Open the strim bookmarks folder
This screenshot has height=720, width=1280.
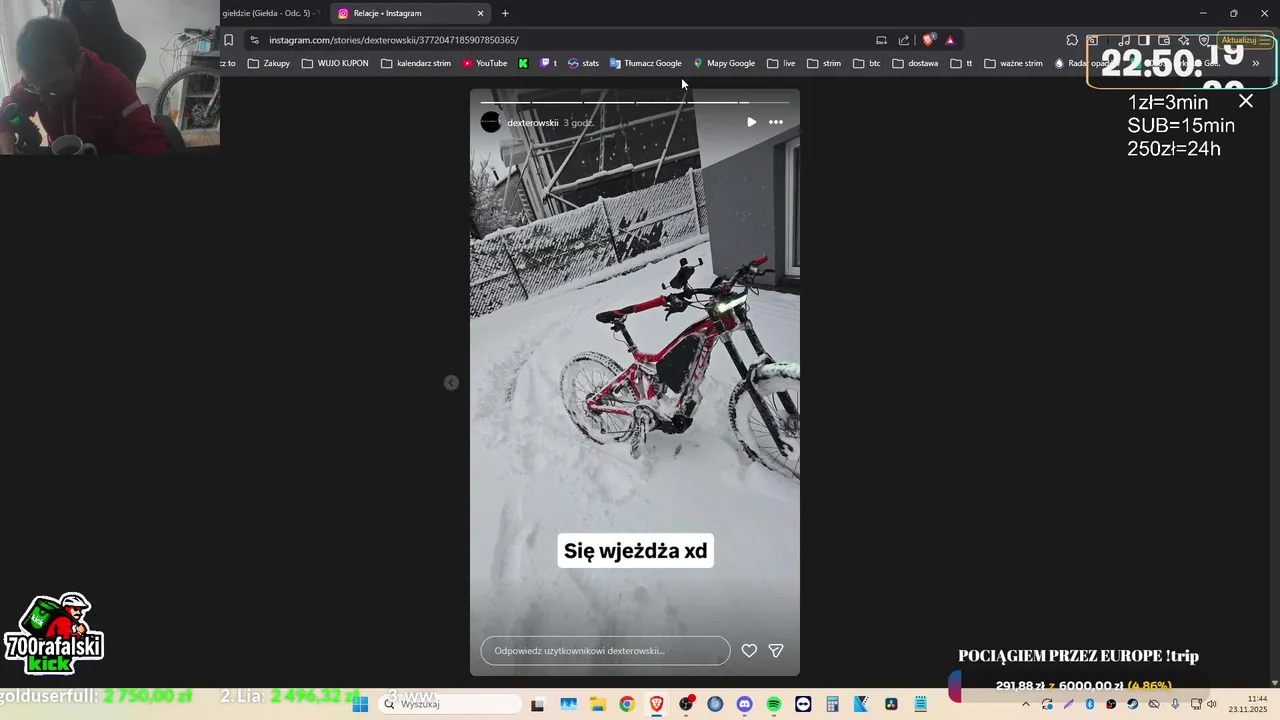824,63
